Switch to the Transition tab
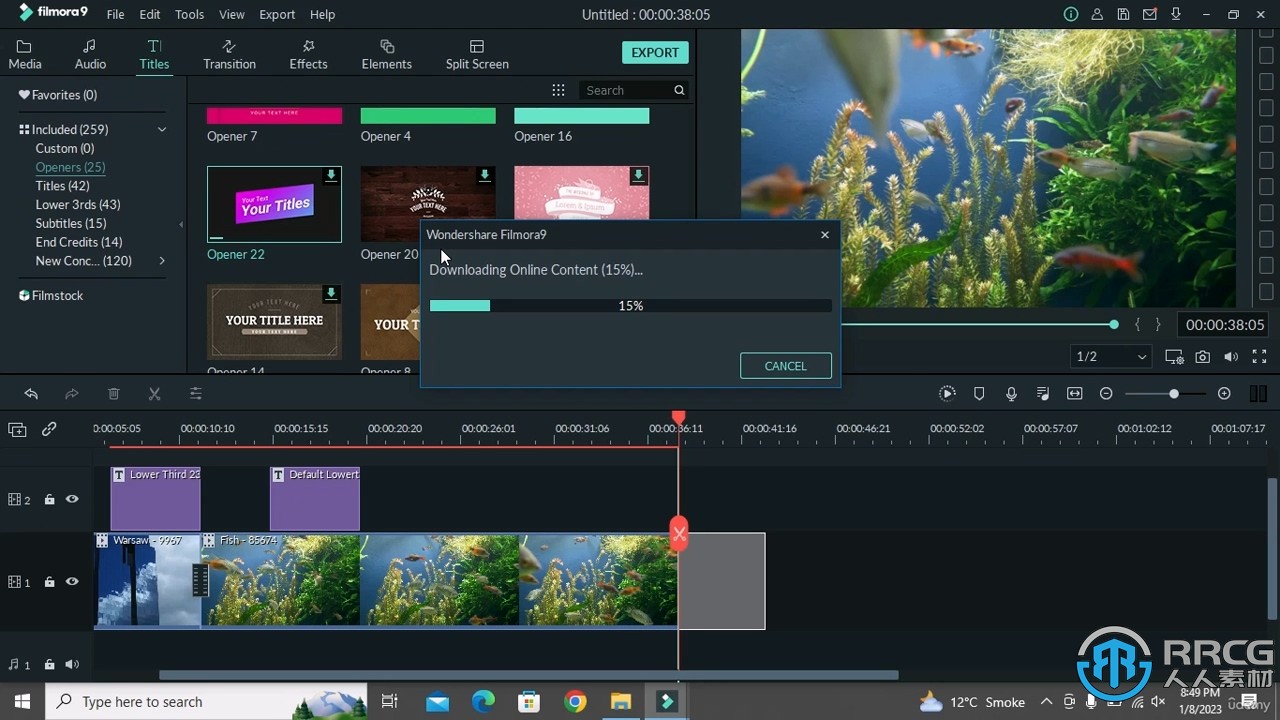1280x720 pixels. (229, 55)
